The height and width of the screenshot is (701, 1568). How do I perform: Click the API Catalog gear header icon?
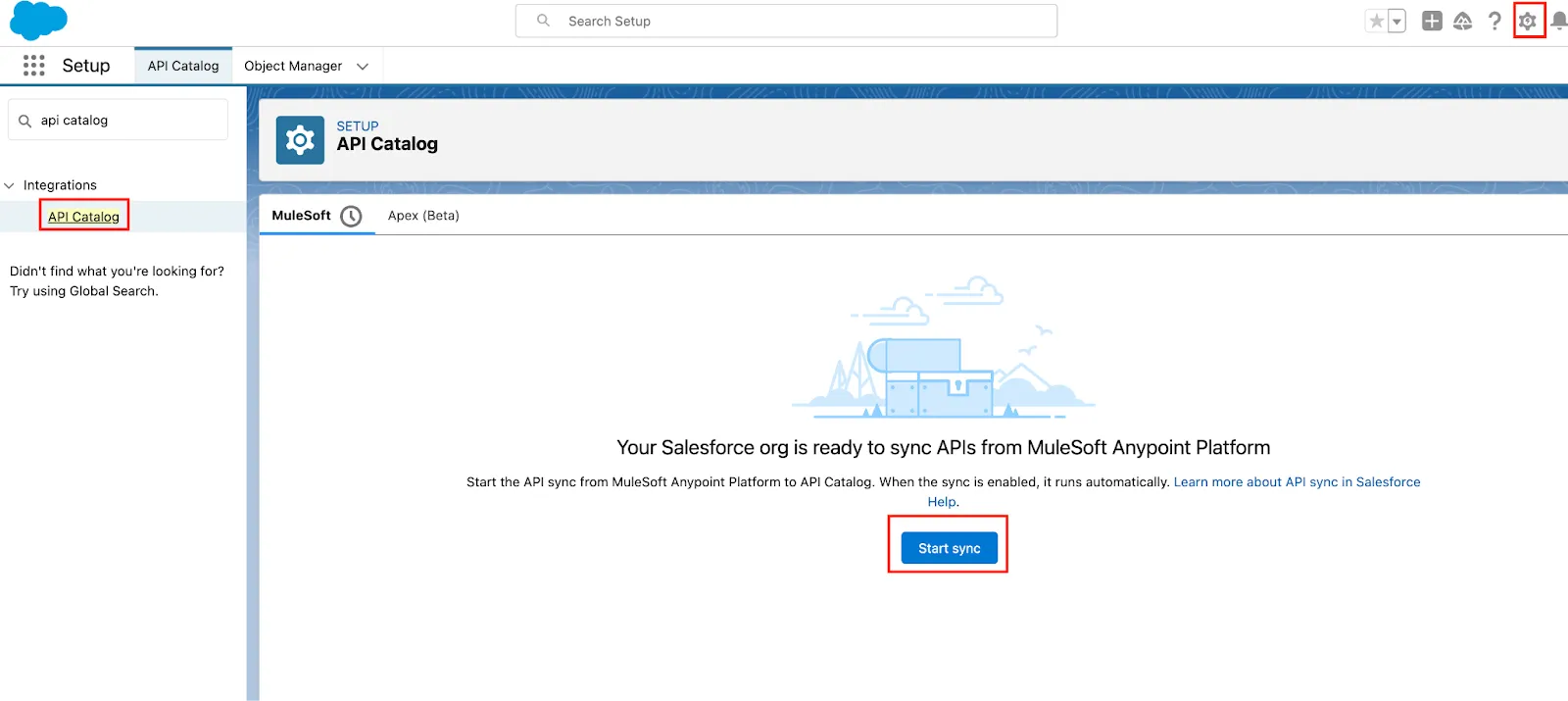pyautogui.click(x=300, y=141)
